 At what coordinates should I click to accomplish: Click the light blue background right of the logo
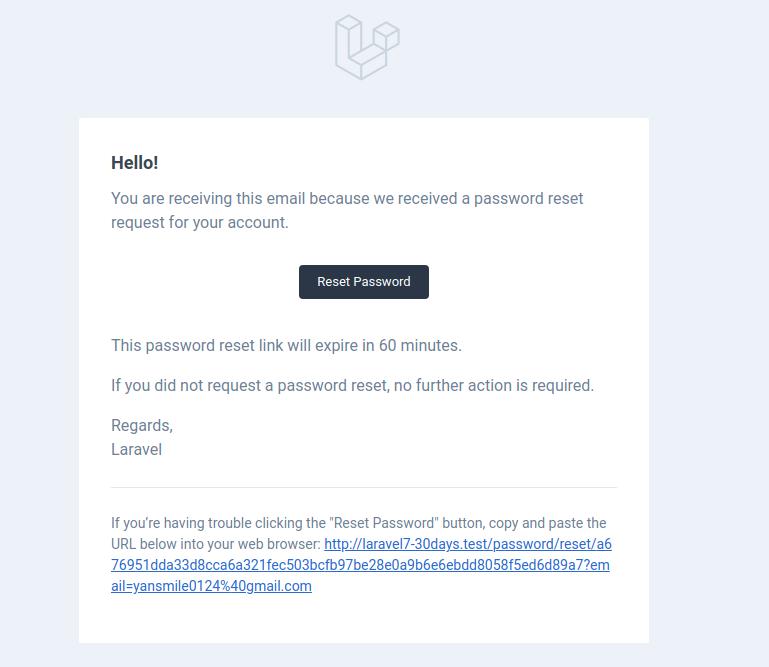pyautogui.click(x=564, y=49)
